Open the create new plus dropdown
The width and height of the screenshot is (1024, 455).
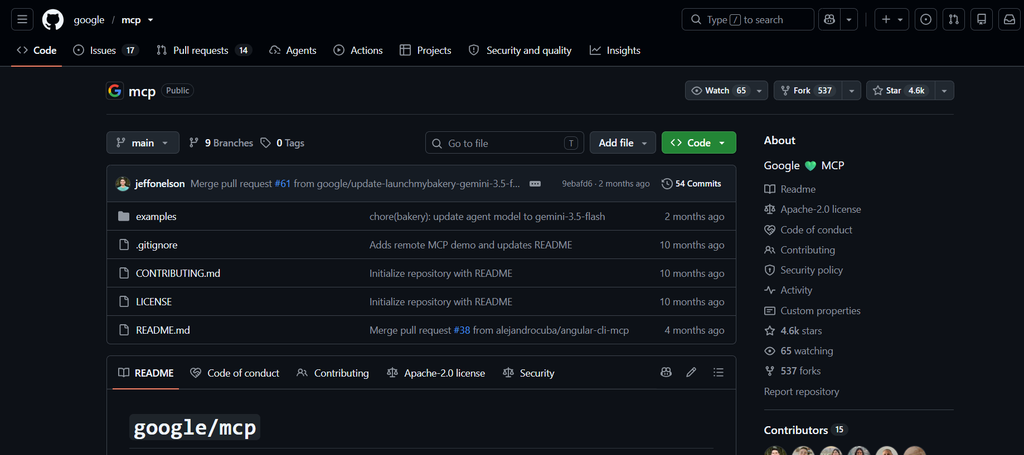[891, 20]
